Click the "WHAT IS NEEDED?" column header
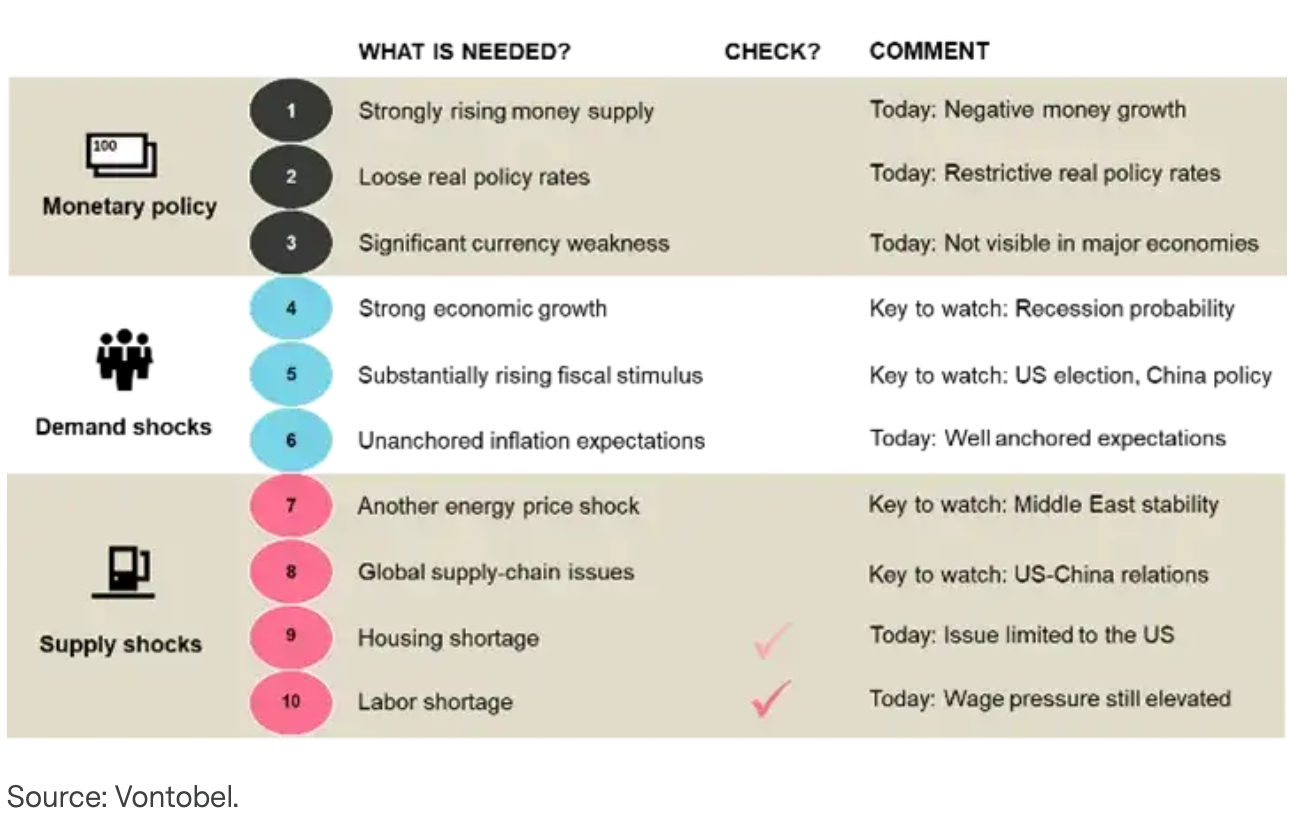Image resolution: width=1312 pixels, height=818 pixels. 464,52
